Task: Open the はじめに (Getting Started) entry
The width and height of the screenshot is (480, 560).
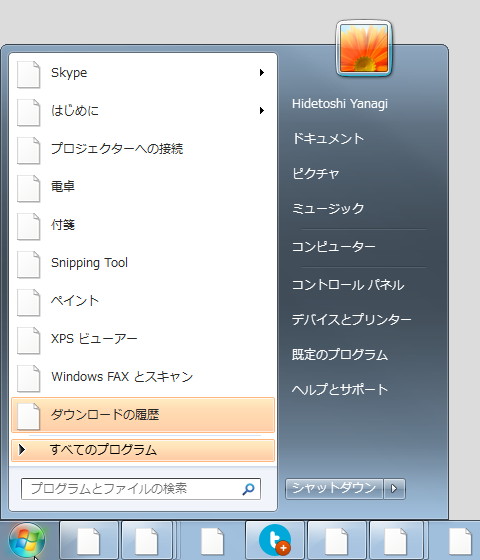Action: pyautogui.click(x=143, y=111)
